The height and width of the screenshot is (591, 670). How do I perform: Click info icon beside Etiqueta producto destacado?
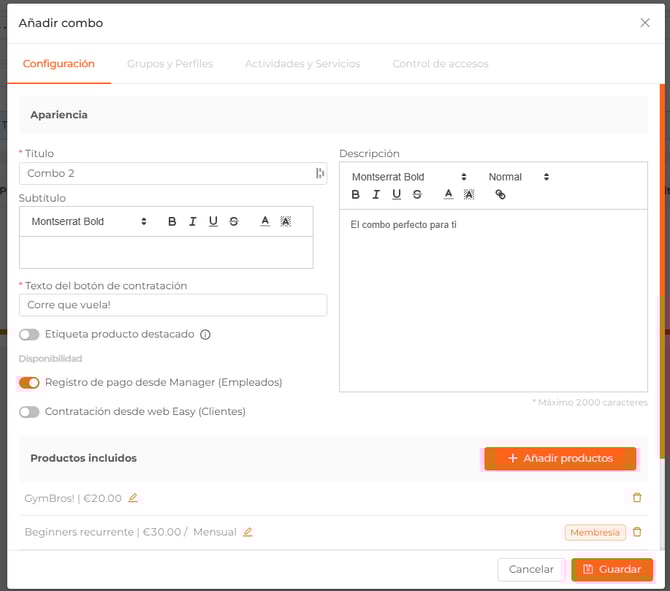(x=205, y=335)
